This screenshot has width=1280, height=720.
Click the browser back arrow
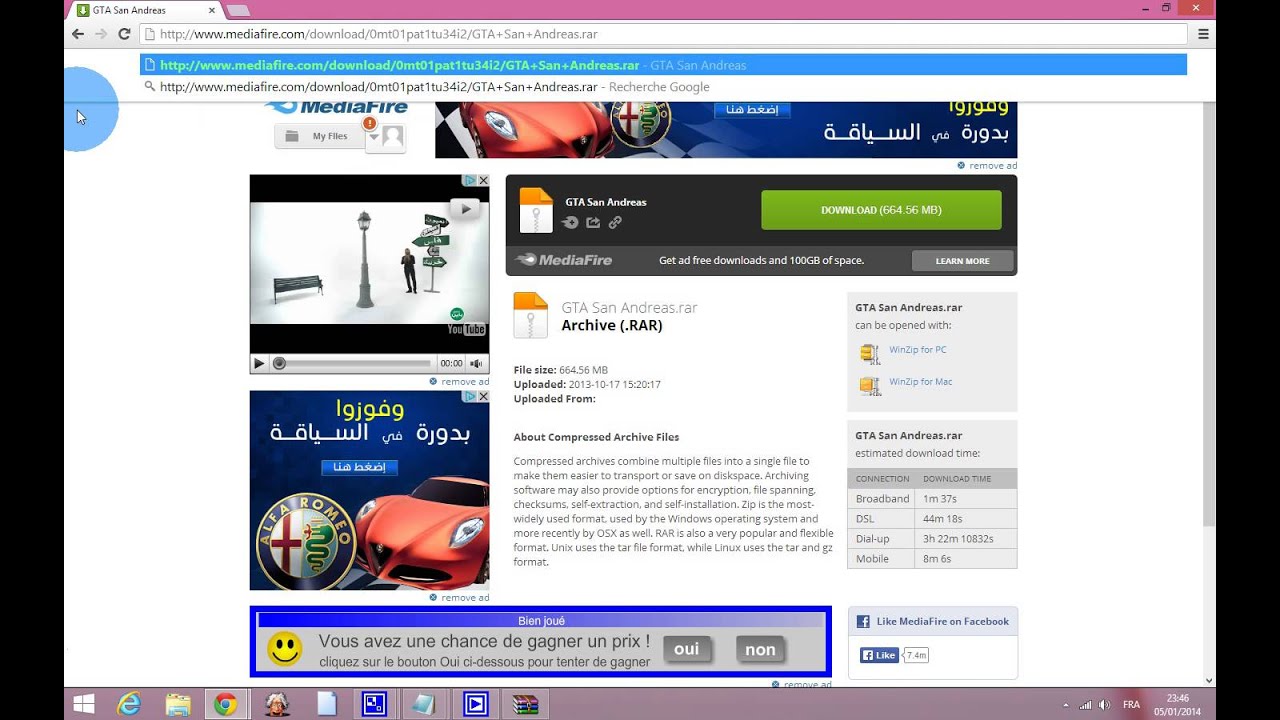click(78, 34)
